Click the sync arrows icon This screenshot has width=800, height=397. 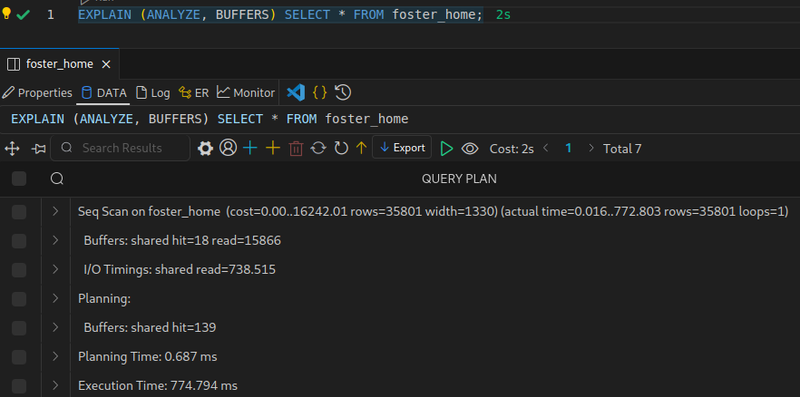pos(318,148)
